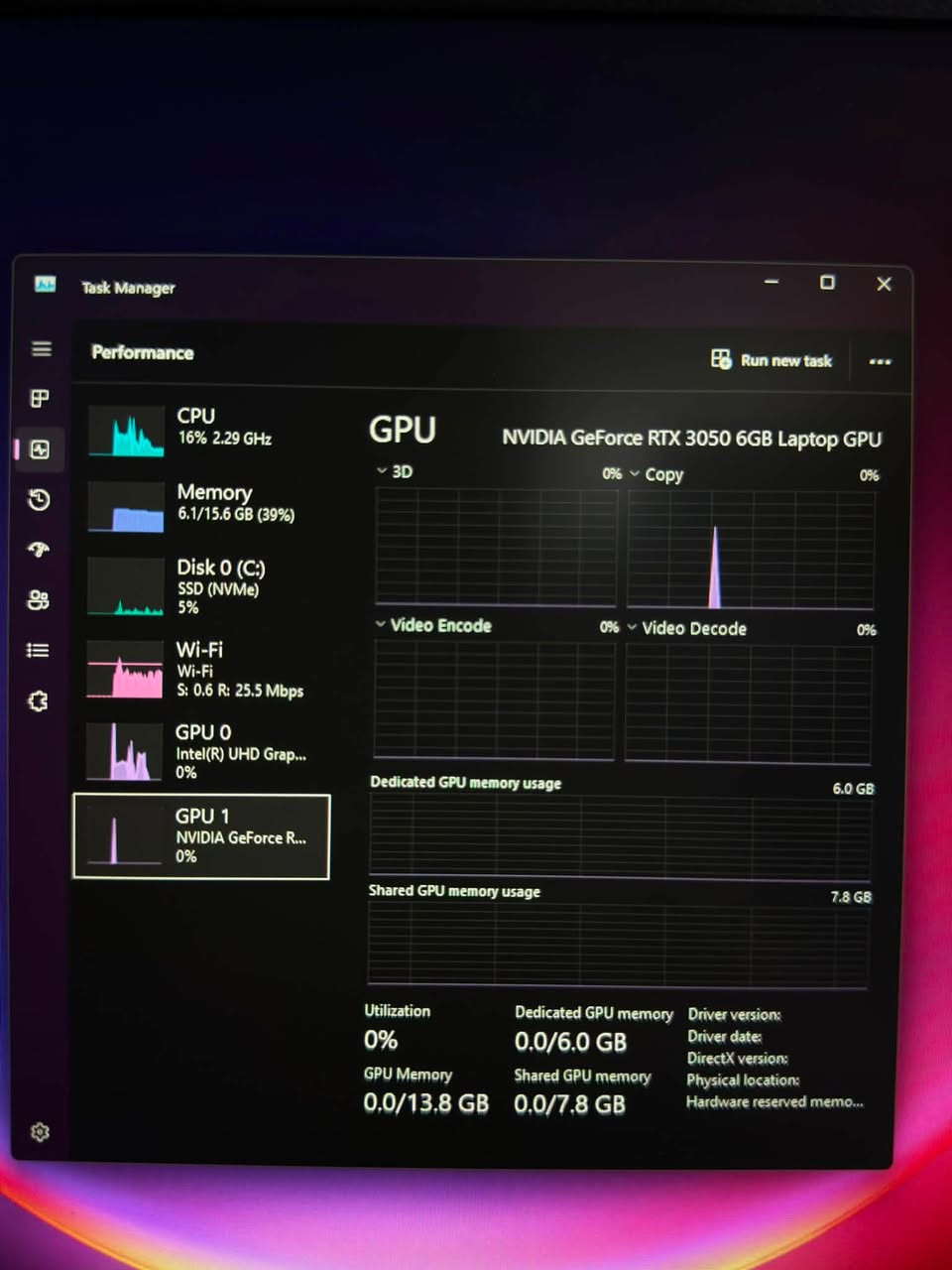Open Task Manager settings gear
The height and width of the screenshot is (1270, 952).
click(40, 1132)
